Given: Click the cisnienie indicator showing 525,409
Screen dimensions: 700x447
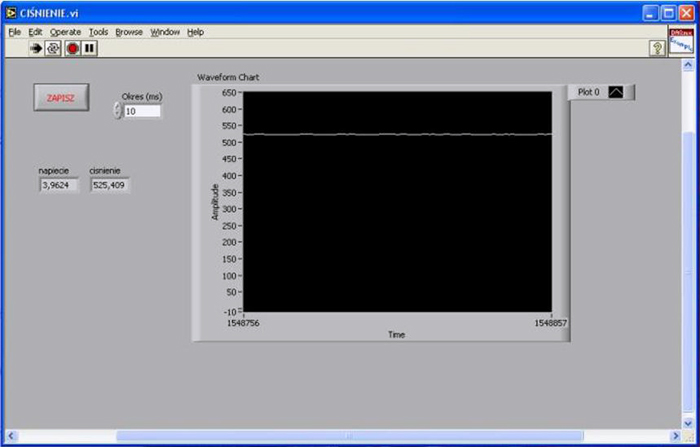Looking at the screenshot, I should click(x=109, y=185).
